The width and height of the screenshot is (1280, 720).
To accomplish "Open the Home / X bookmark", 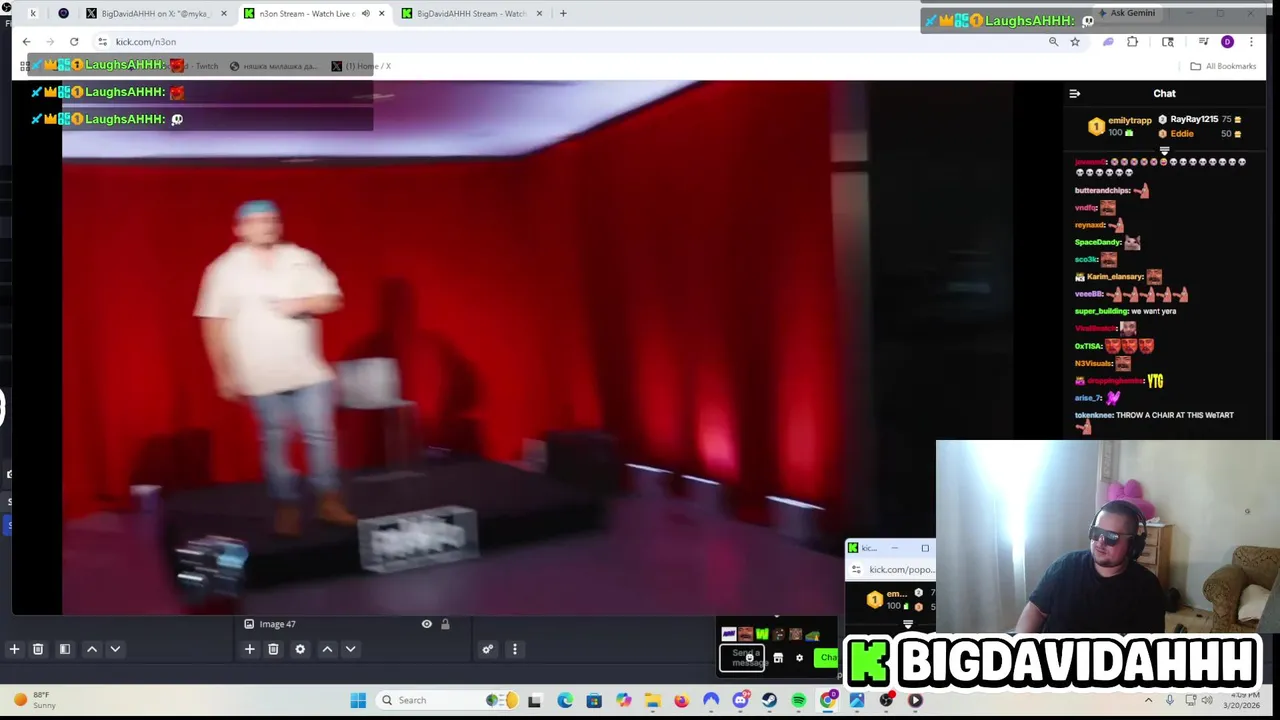I will 361,66.
